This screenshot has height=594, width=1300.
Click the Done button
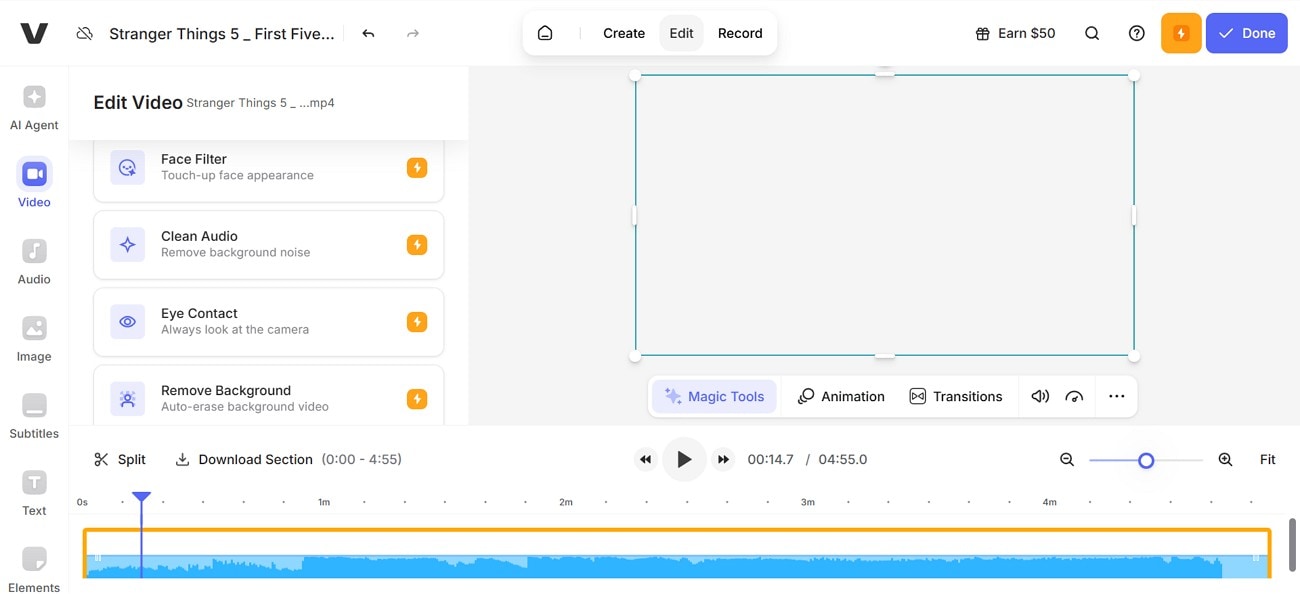(1246, 32)
